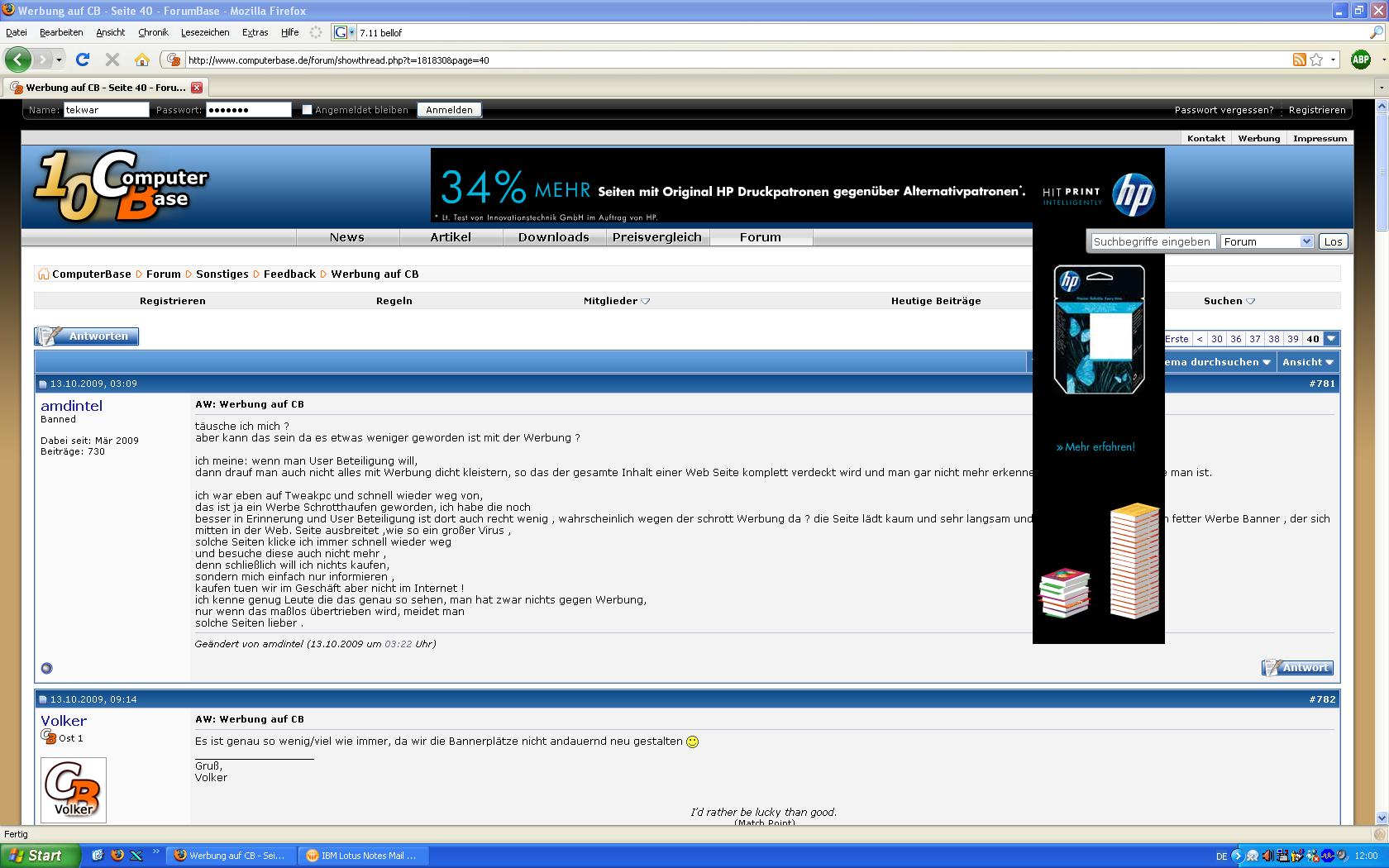Open the Ansicht thread dropdown

[1307, 362]
